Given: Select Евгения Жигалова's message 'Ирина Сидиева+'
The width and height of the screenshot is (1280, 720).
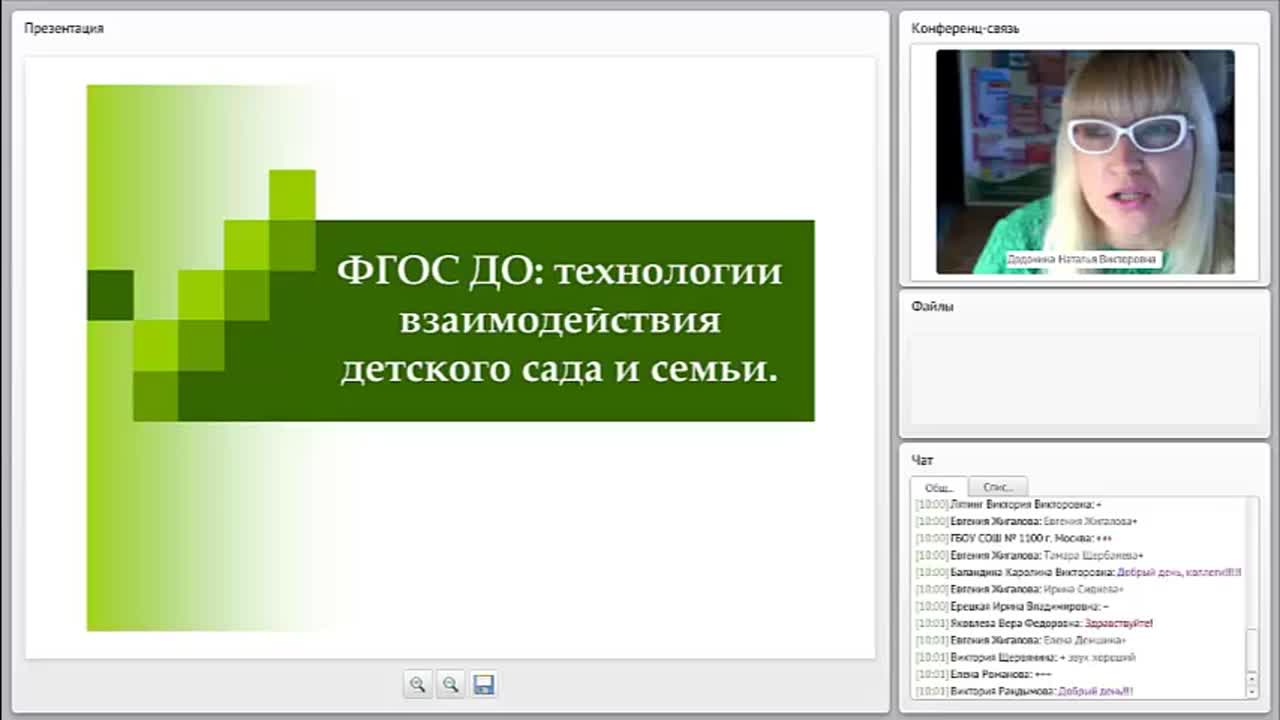Looking at the screenshot, I should pyautogui.click(x=1020, y=589).
